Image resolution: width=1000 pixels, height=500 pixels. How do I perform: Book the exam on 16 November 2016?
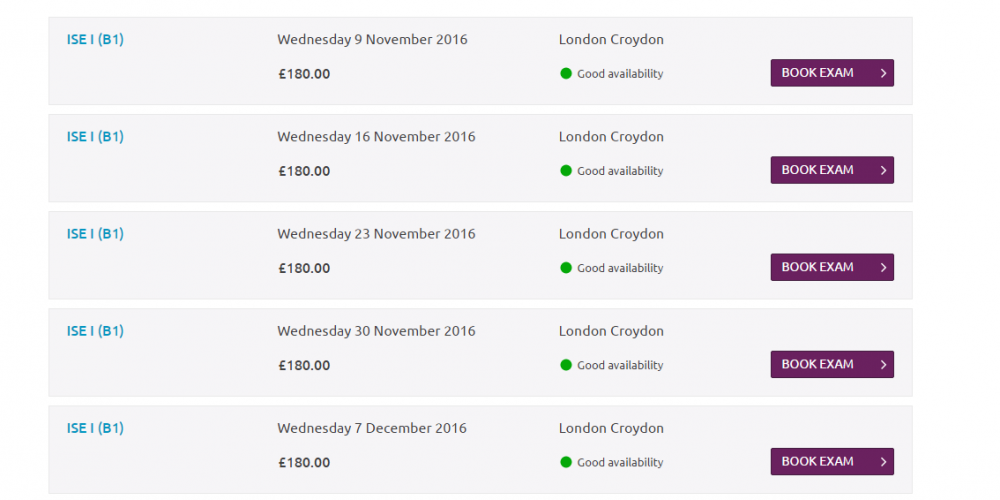[x=832, y=170]
